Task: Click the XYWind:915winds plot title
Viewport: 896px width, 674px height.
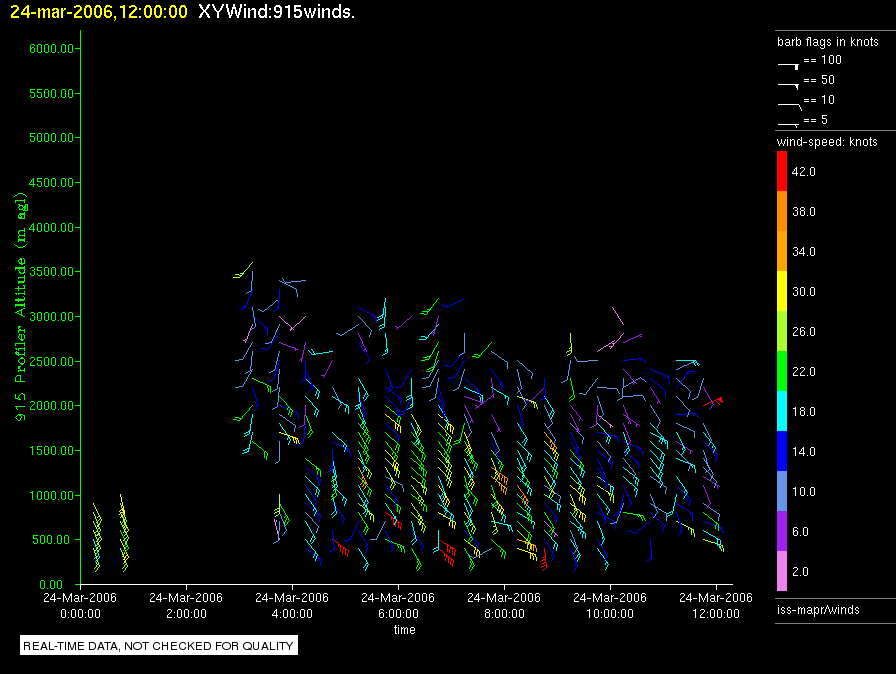Action: [276, 12]
